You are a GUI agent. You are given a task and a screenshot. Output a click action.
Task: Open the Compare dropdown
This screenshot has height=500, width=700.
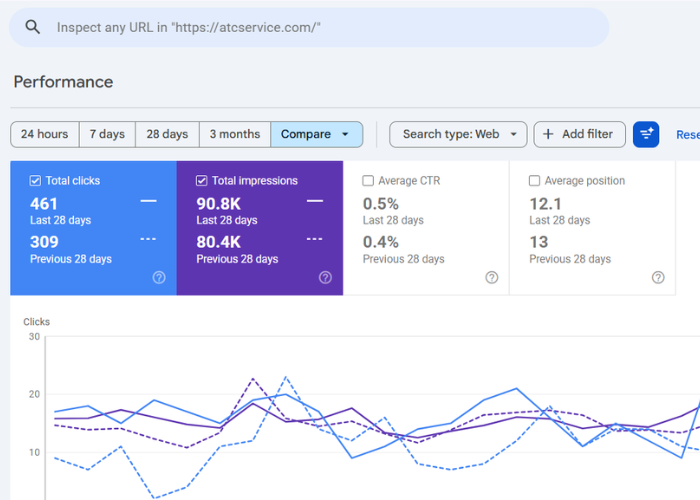(317, 134)
